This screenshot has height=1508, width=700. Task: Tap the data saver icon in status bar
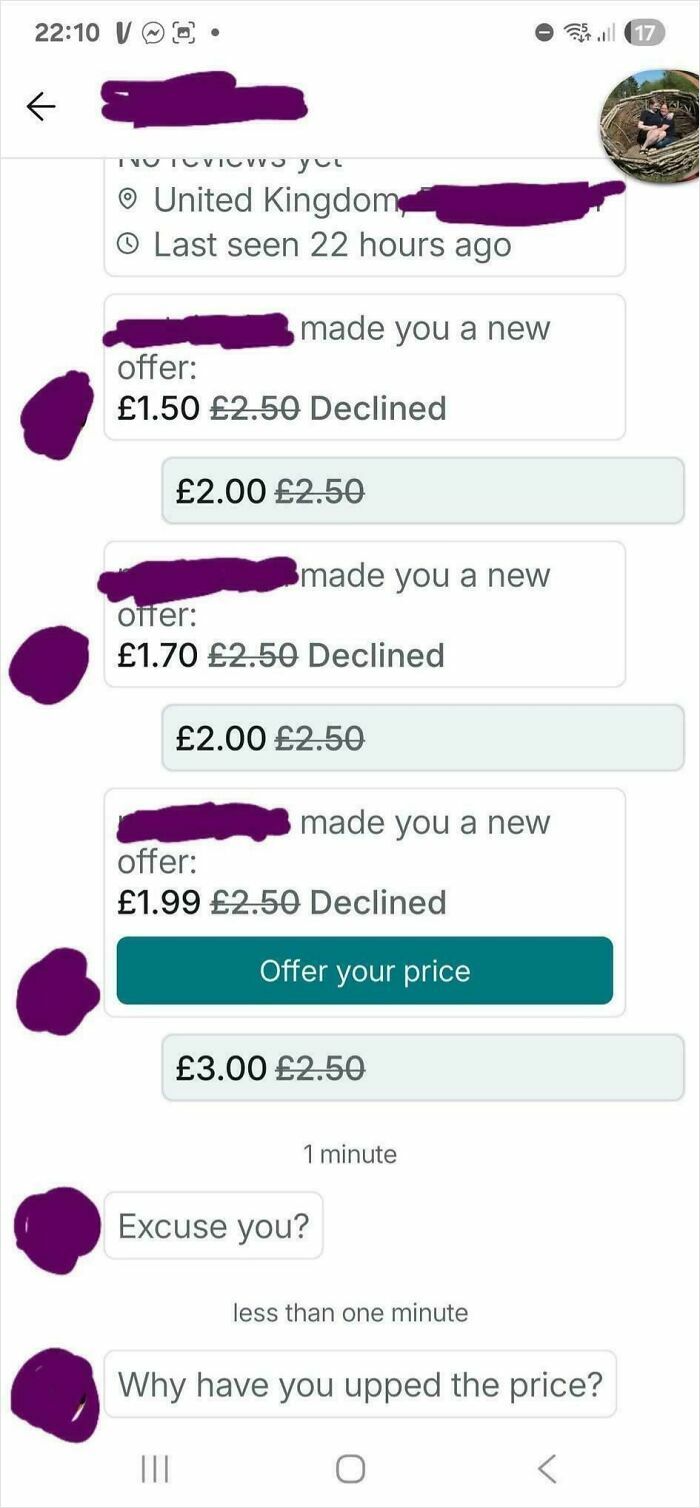pos(545,30)
